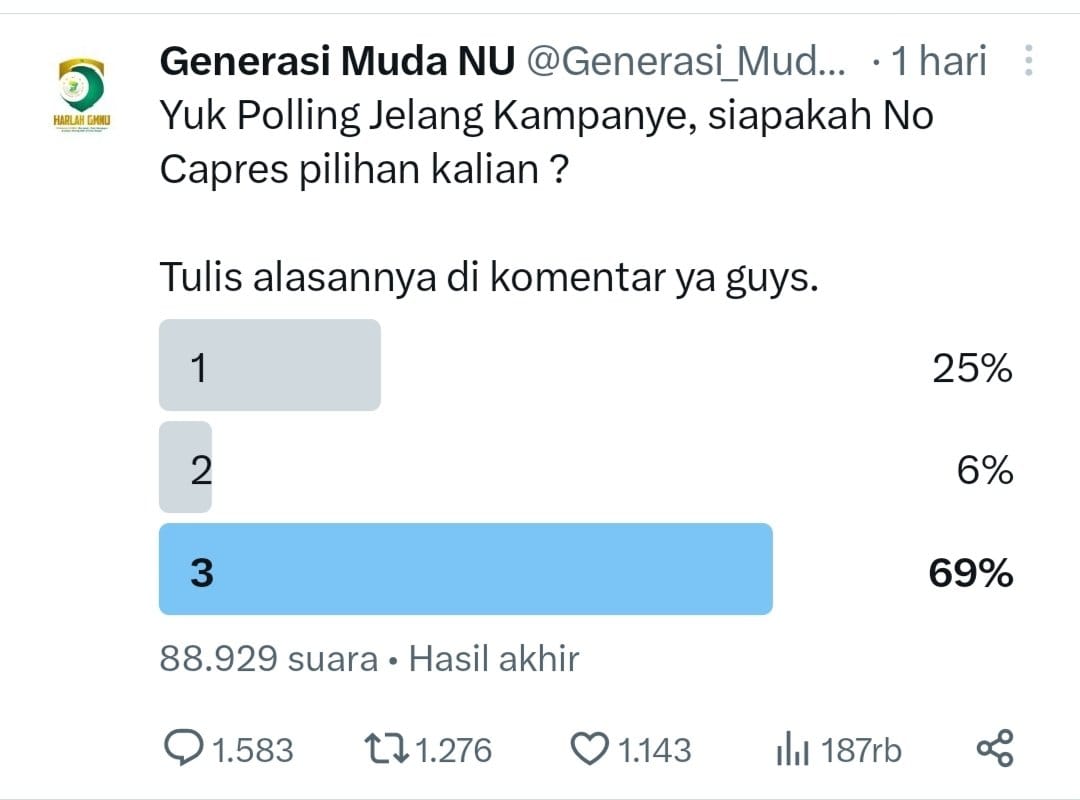
Task: Select poll option 2 bar
Action: (185, 467)
